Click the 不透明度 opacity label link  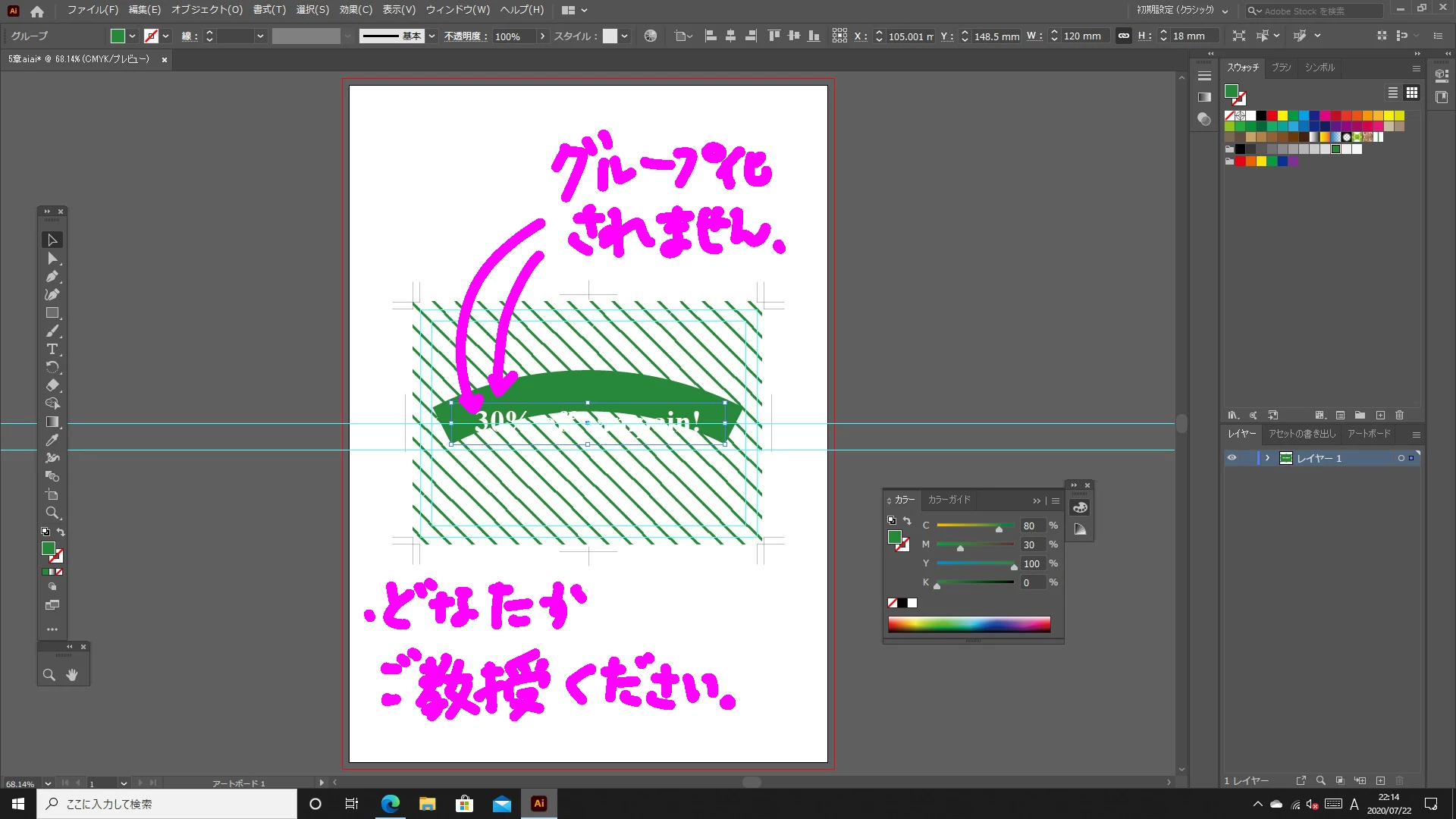(x=465, y=36)
